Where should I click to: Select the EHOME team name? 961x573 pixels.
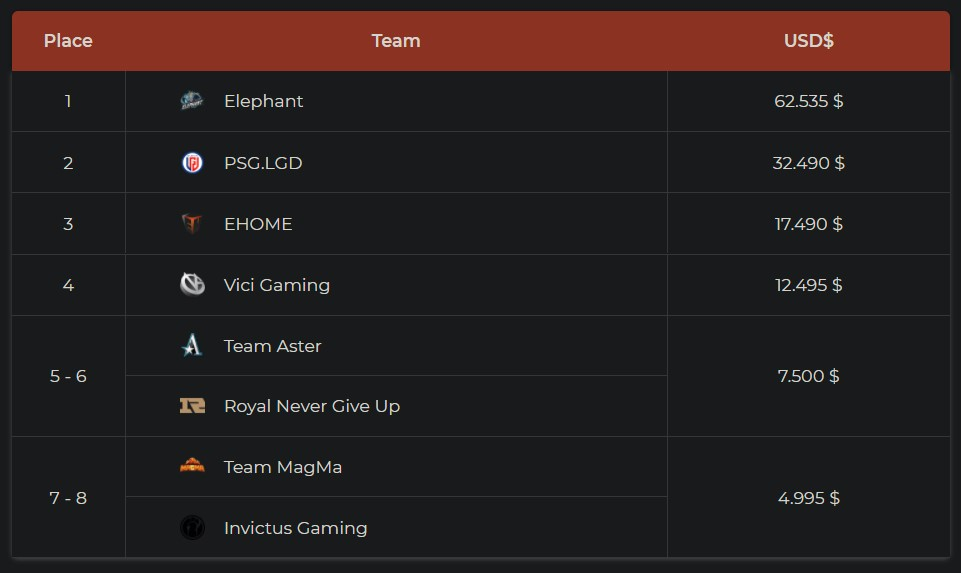[x=258, y=224]
